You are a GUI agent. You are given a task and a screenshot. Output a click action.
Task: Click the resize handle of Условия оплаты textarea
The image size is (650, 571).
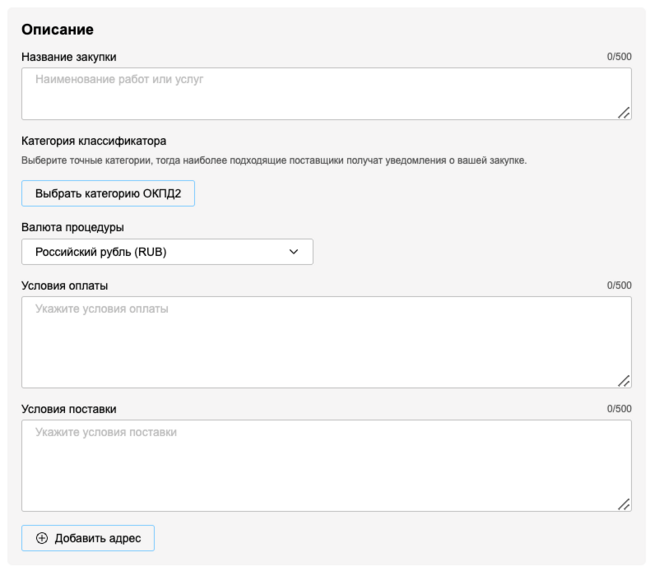tap(624, 381)
